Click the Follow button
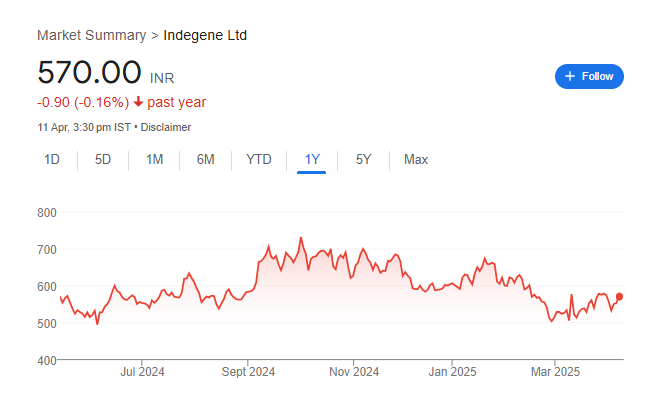Screen dimensions: 670x396 (589, 76)
